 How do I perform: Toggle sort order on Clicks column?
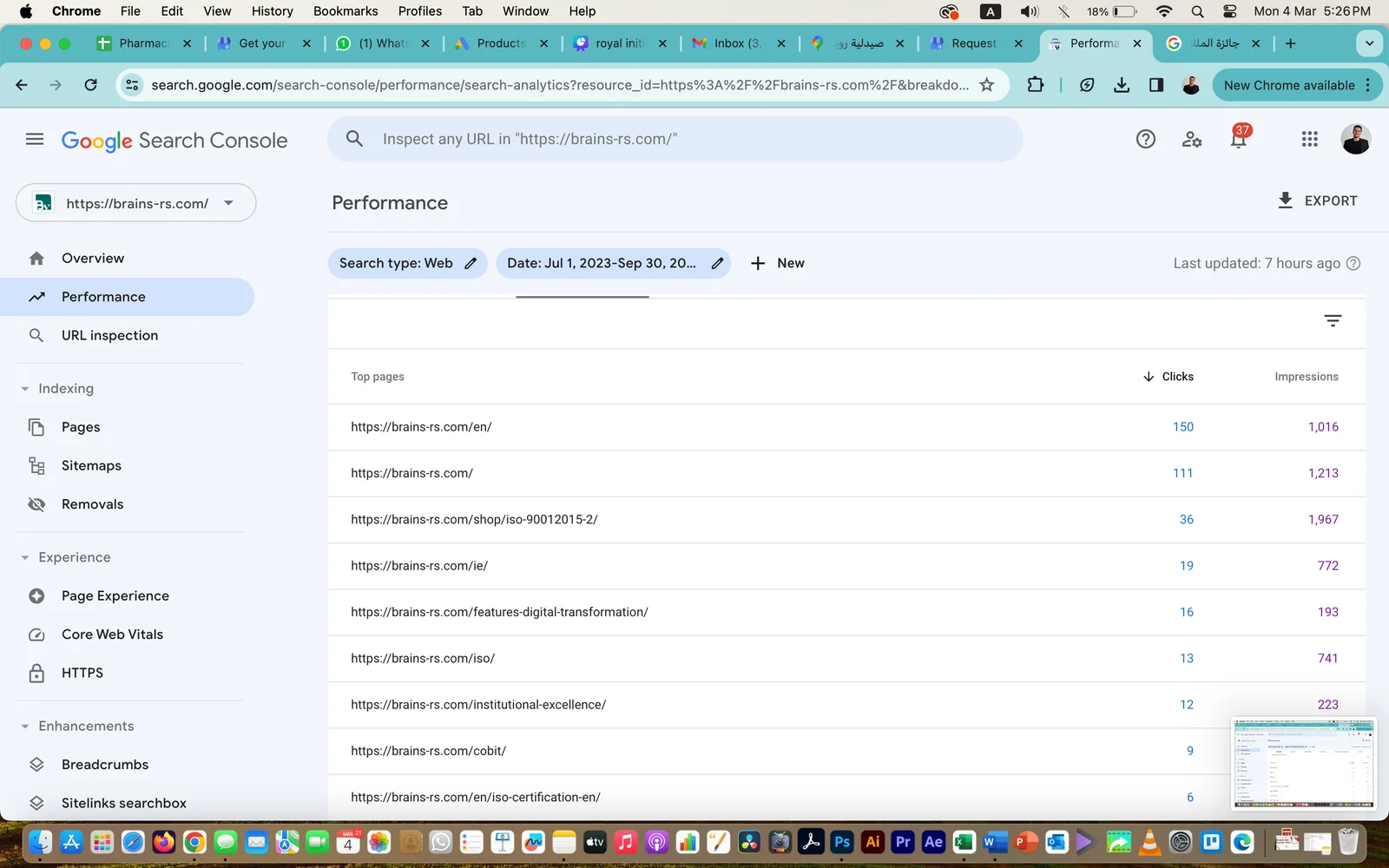pyautogui.click(x=1168, y=377)
